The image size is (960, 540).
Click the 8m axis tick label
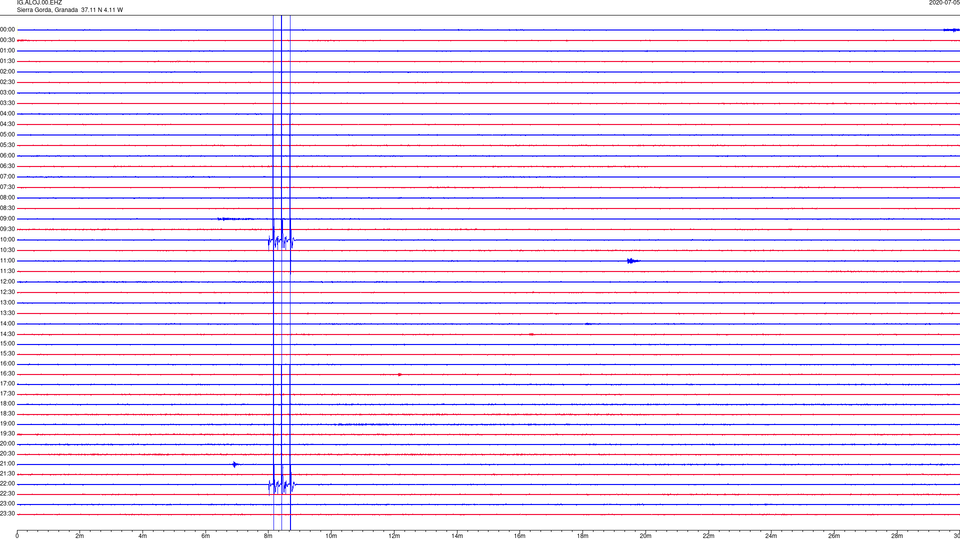(268, 536)
